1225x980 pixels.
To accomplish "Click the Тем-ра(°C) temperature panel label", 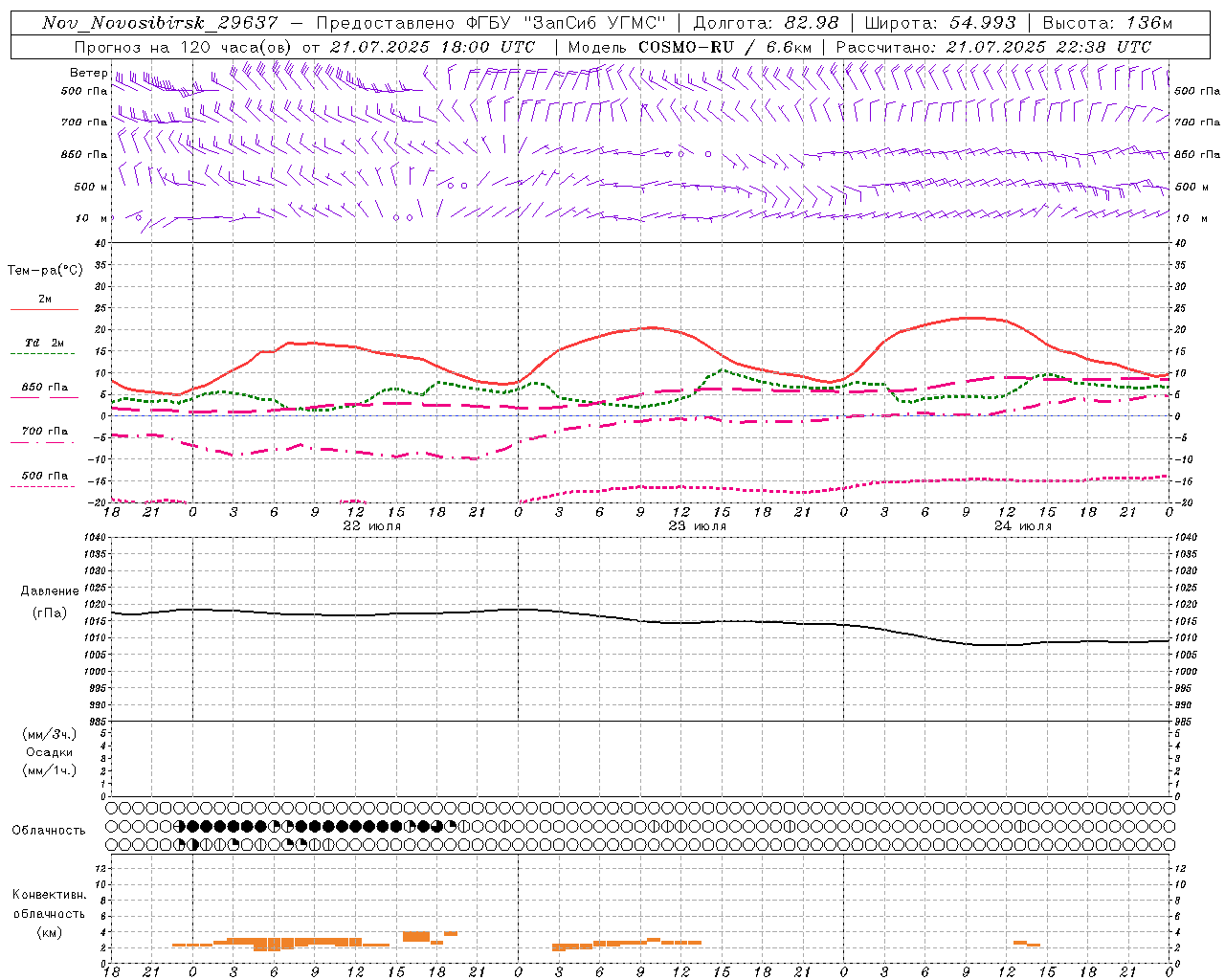I will pyautogui.click(x=45, y=271).
